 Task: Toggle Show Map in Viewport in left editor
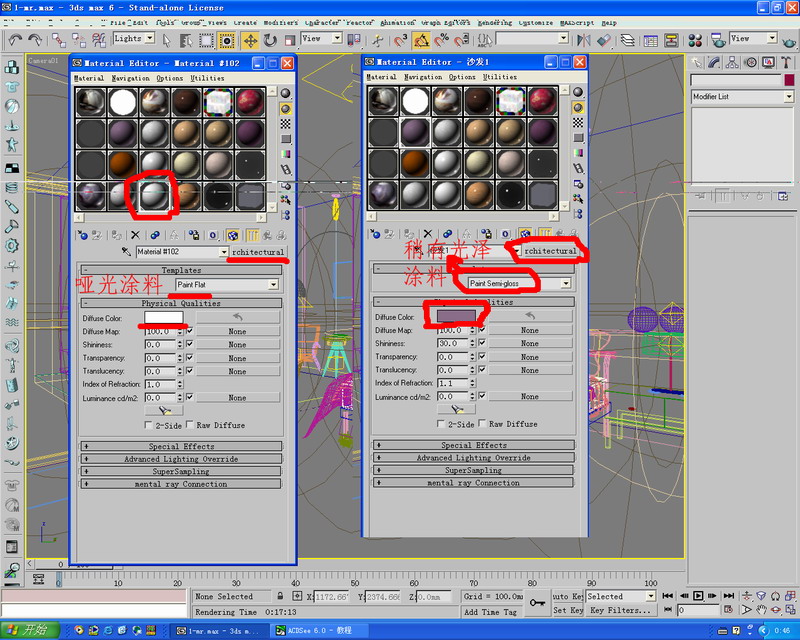(x=233, y=235)
